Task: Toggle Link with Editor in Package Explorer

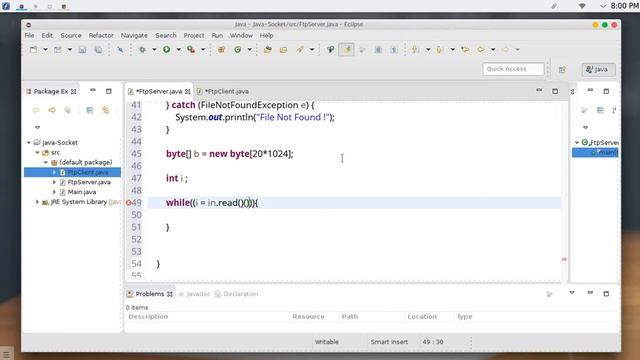Action: click(x=106, y=110)
